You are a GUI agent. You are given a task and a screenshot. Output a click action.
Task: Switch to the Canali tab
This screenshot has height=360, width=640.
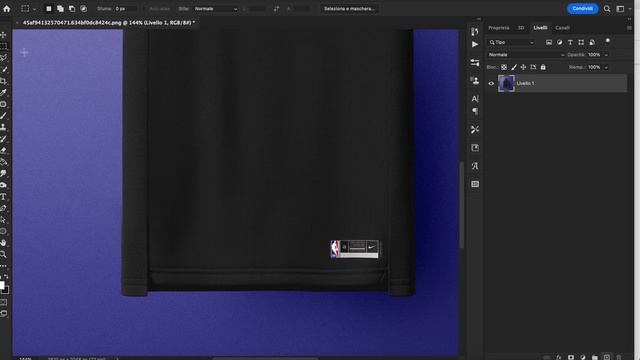[562, 28]
